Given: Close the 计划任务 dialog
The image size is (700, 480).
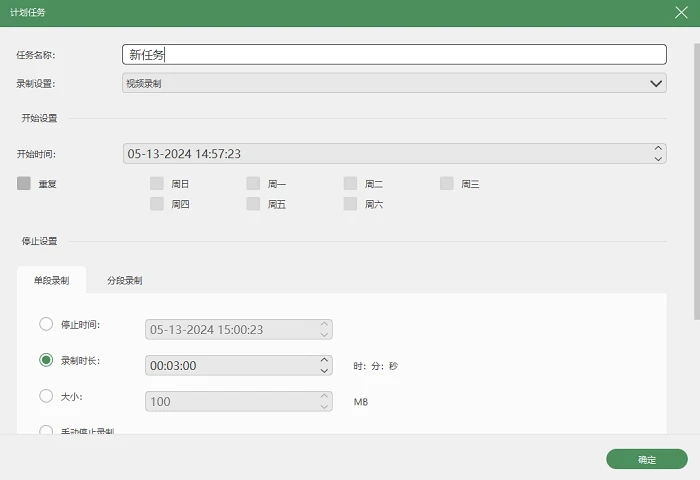Looking at the screenshot, I should point(681,13).
